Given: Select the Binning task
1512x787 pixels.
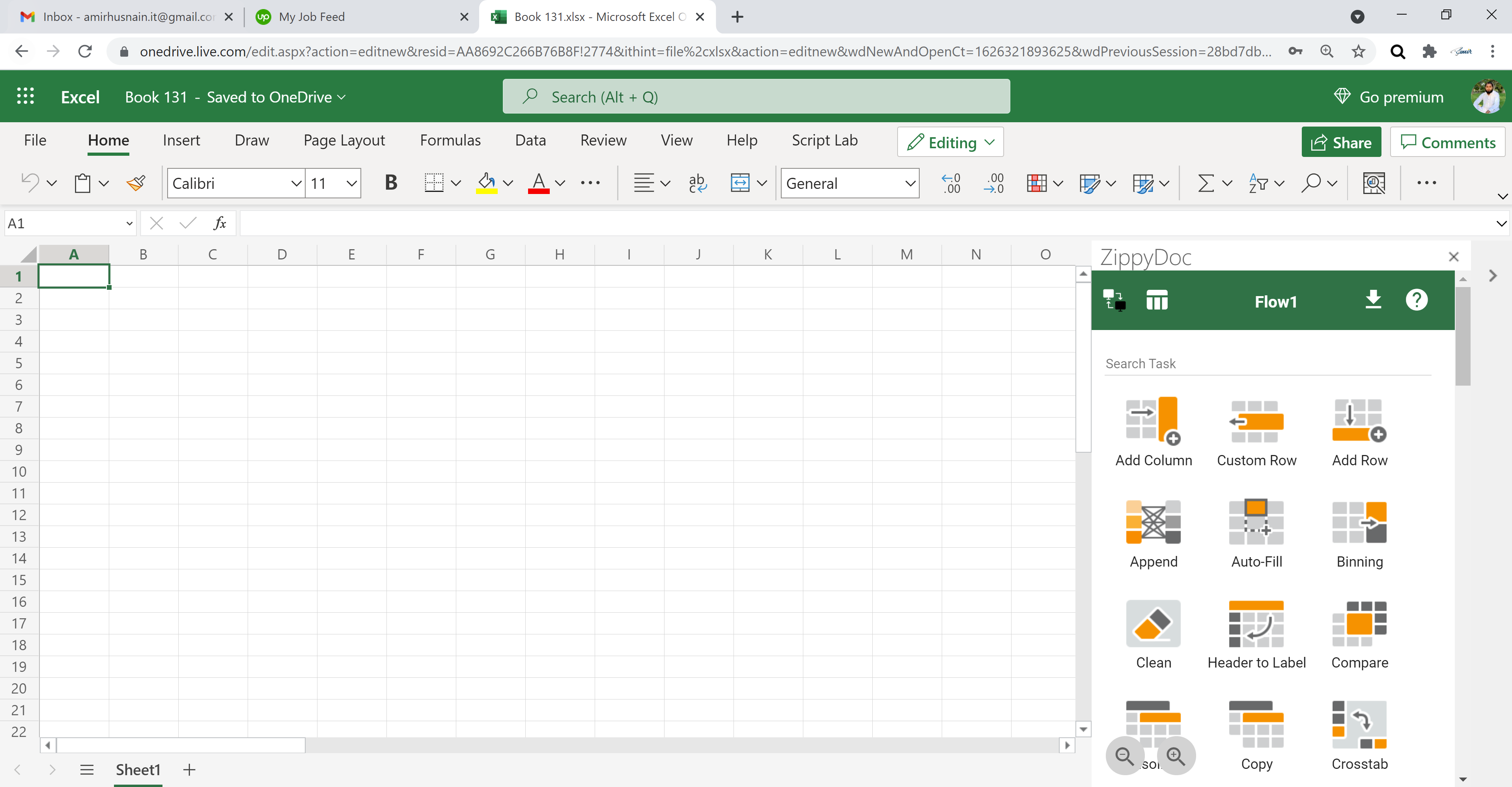Looking at the screenshot, I should 1359,531.
